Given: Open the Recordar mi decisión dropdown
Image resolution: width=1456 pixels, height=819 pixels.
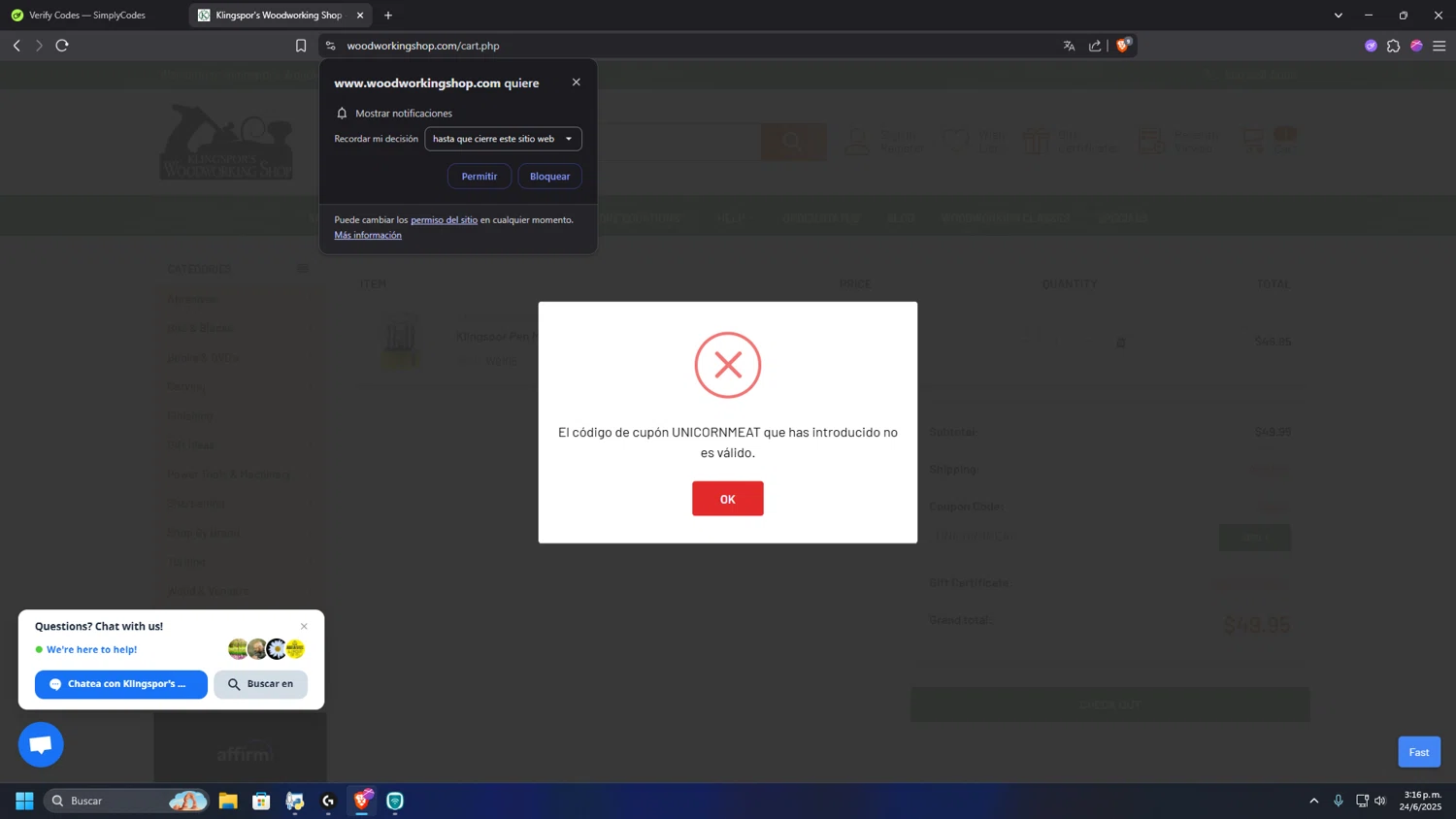Looking at the screenshot, I should tap(503, 139).
